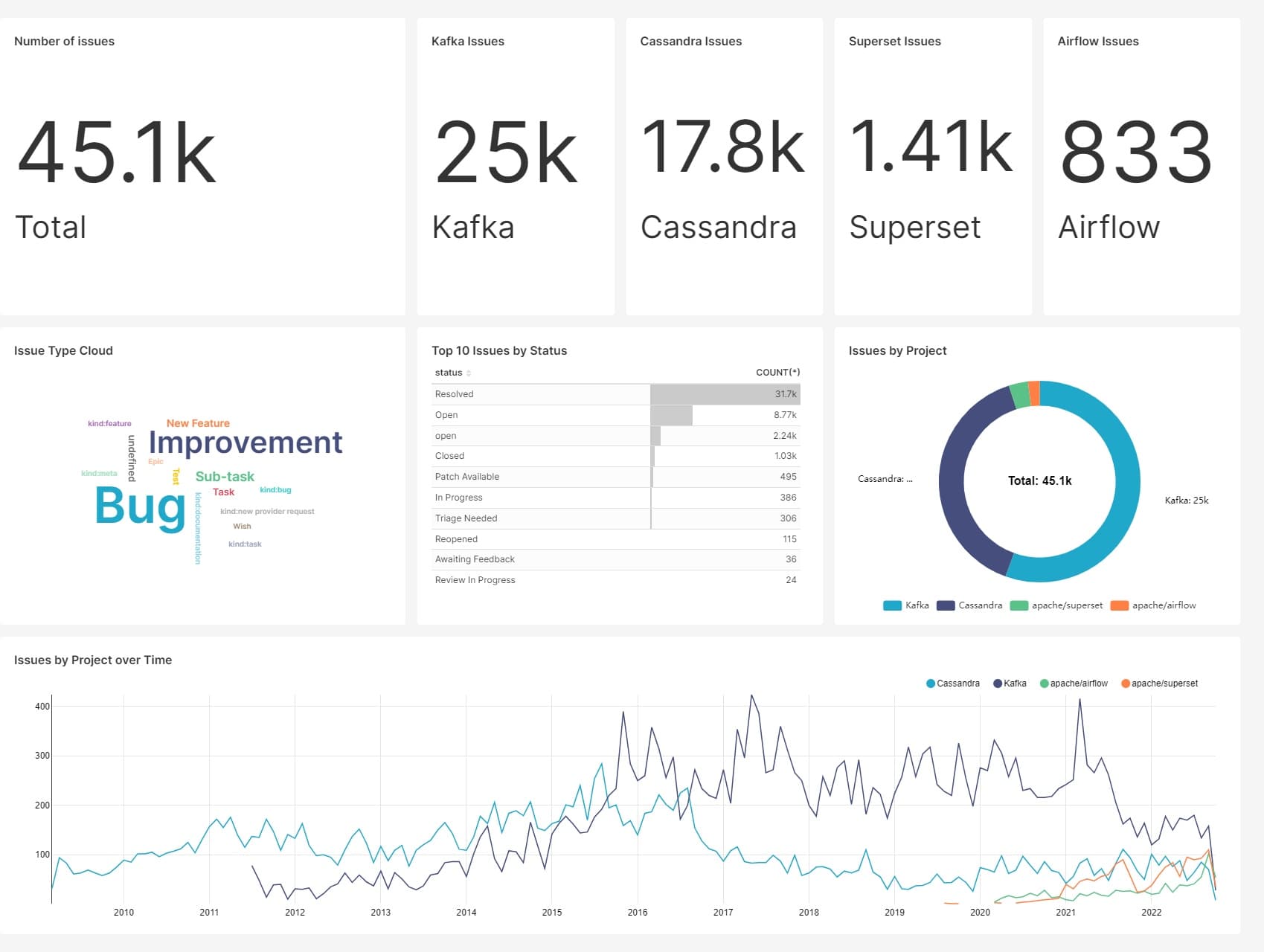The image size is (1264, 952).
Task: Click the Sub-task word in cloud
Action: (225, 477)
